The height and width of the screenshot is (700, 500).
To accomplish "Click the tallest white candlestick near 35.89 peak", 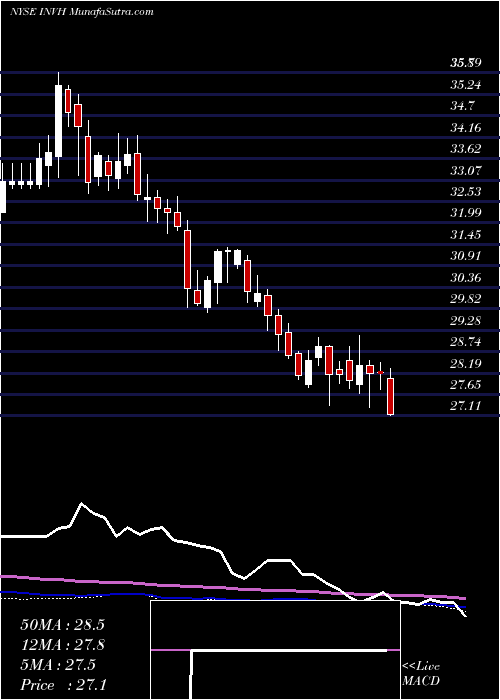I will tap(58, 121).
